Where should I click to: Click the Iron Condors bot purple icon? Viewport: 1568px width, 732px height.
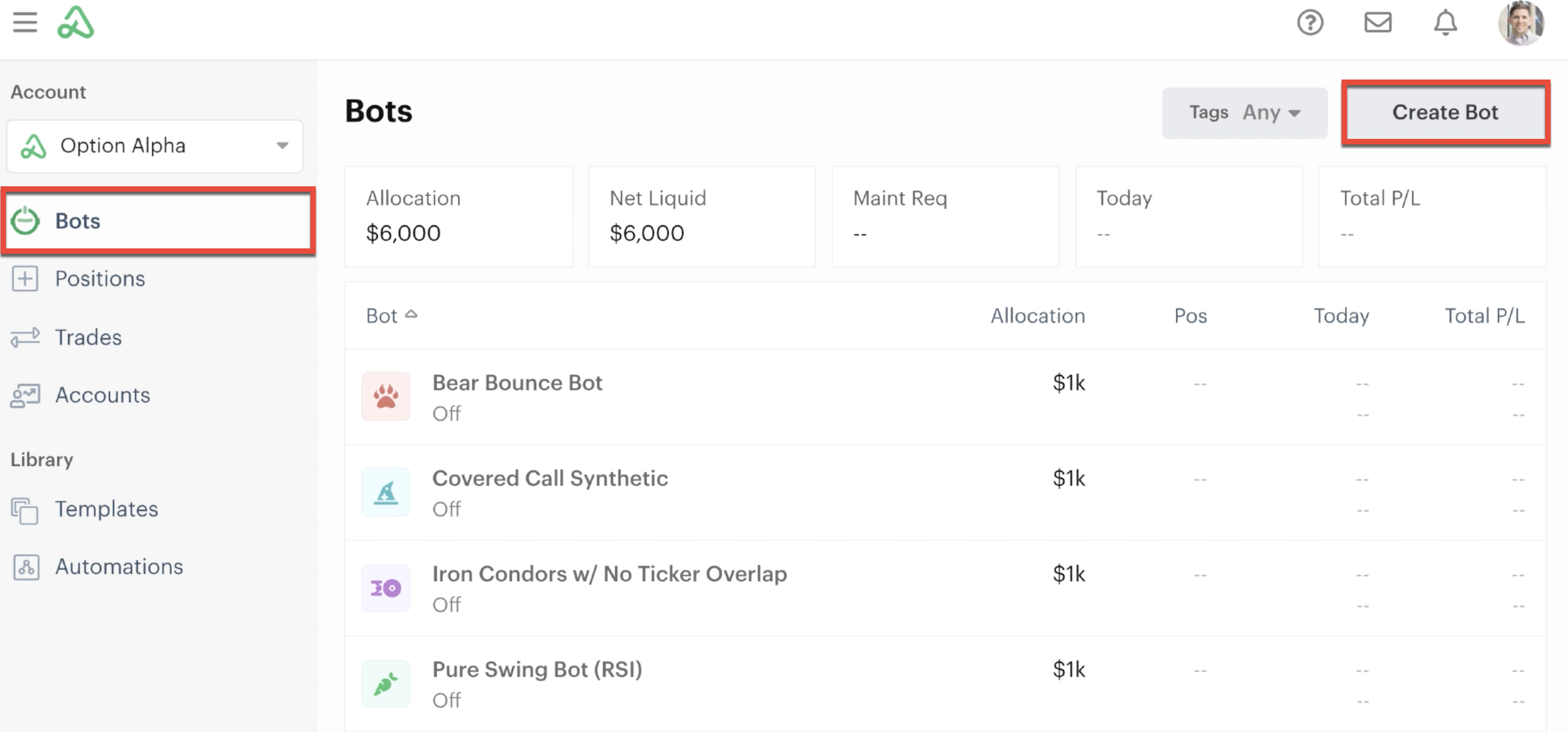[x=386, y=588]
